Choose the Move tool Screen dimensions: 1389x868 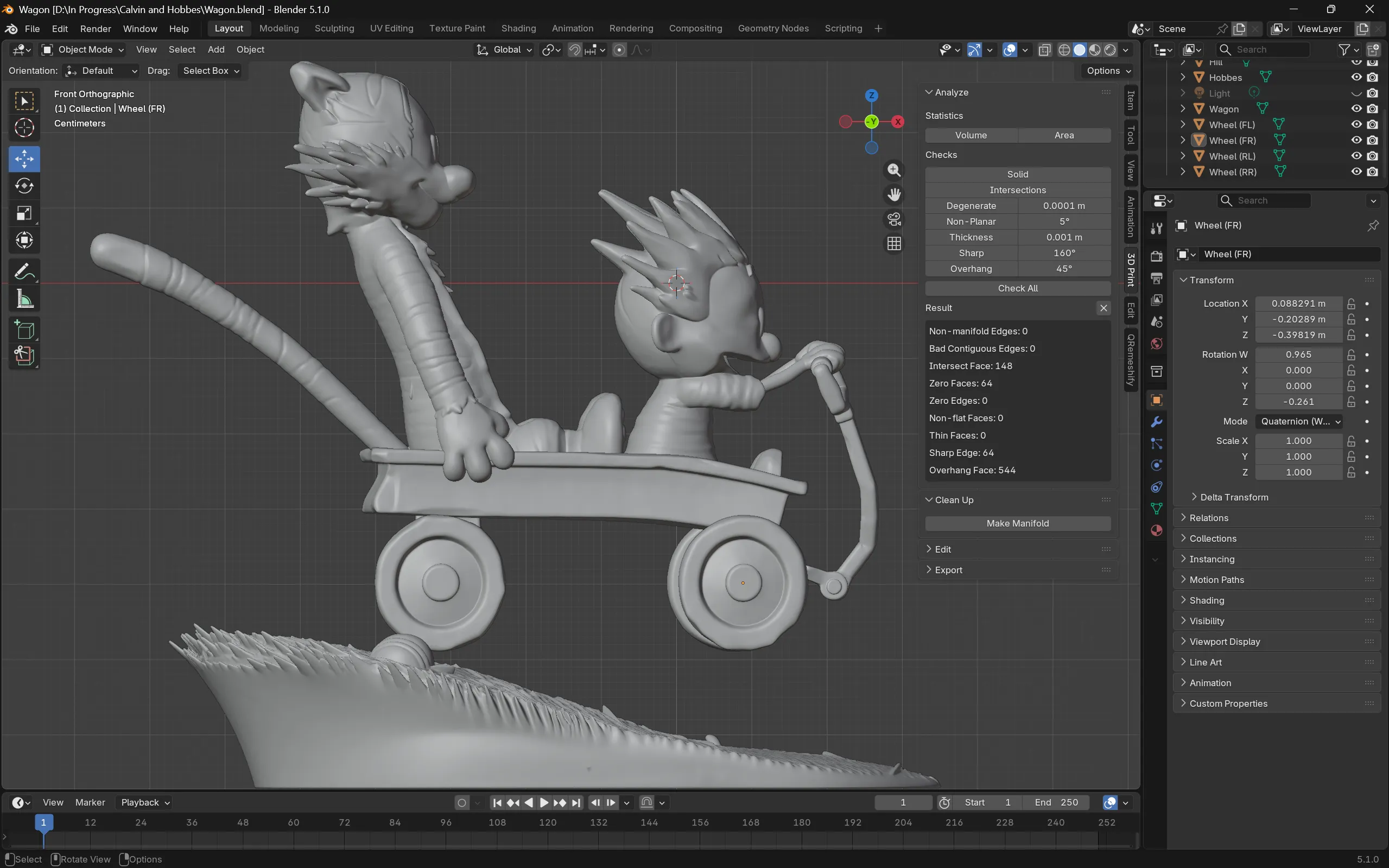[x=24, y=159]
